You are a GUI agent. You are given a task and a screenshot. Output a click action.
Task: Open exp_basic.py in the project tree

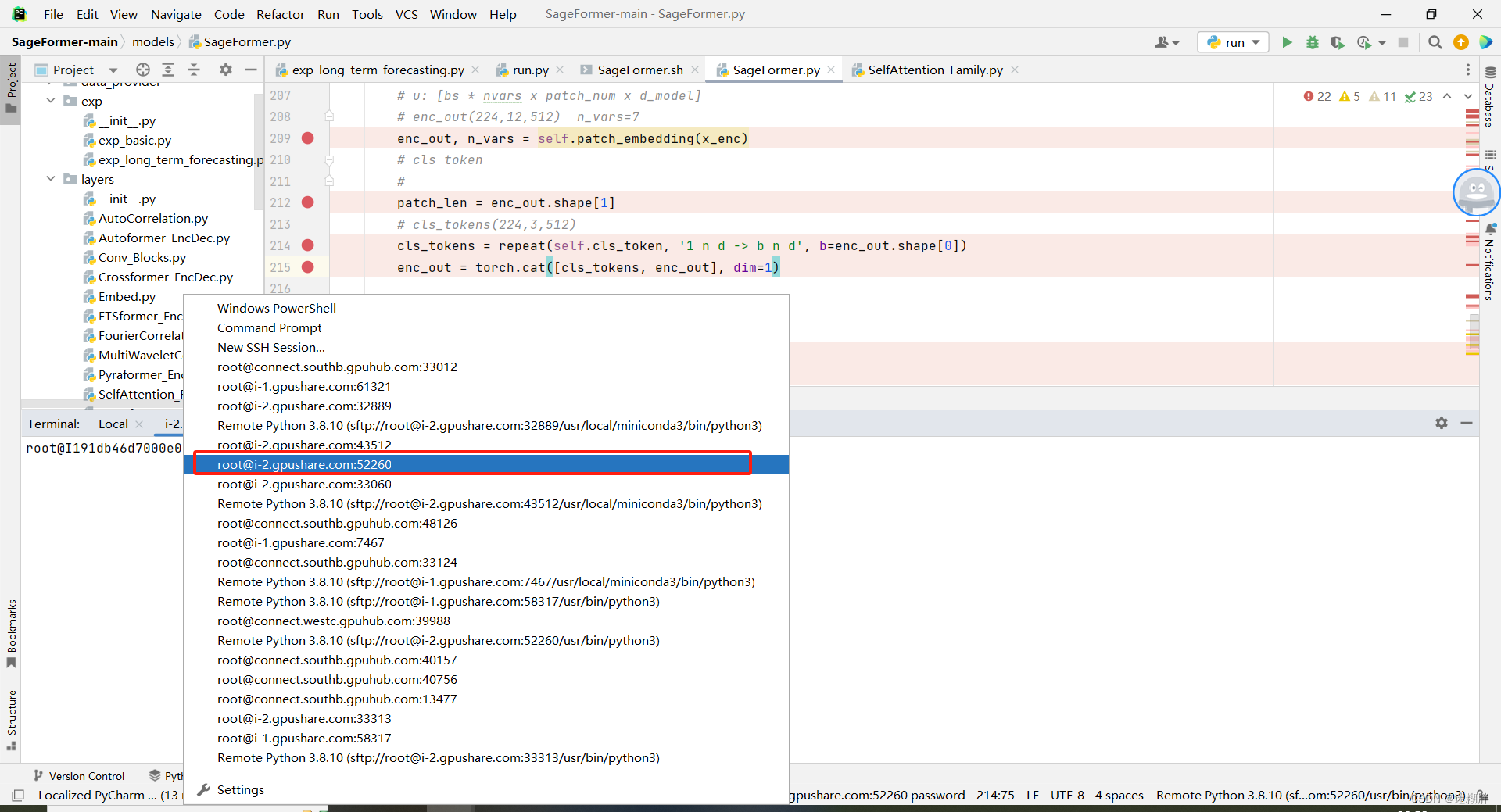coord(134,140)
